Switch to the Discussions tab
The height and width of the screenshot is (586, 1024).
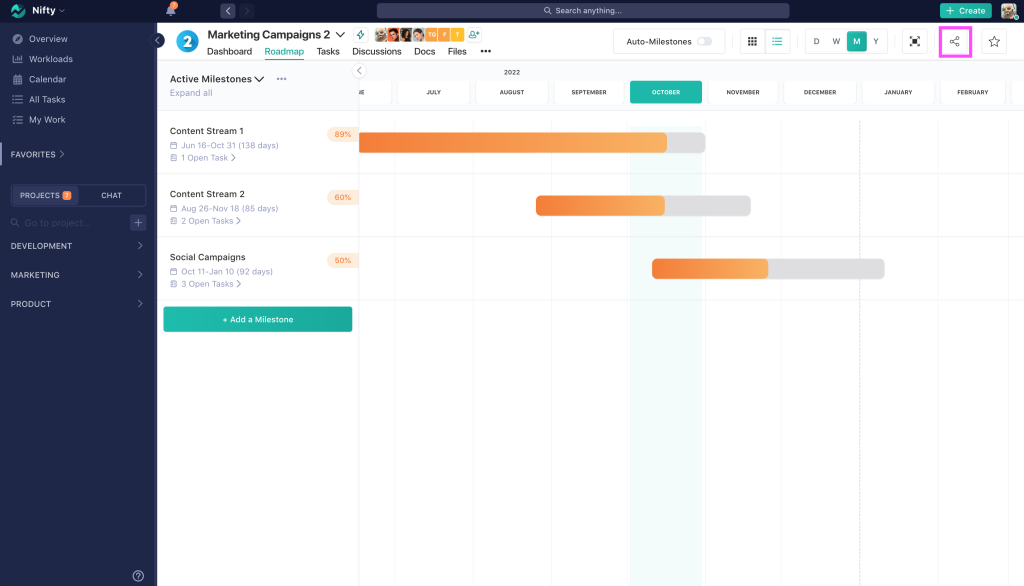pyautogui.click(x=376, y=51)
